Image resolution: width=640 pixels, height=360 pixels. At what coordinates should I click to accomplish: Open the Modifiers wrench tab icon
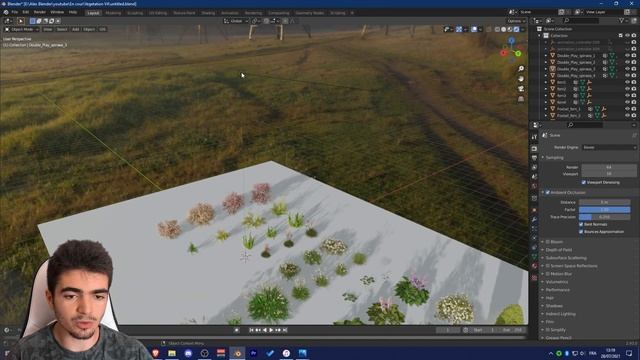[x=534, y=220]
